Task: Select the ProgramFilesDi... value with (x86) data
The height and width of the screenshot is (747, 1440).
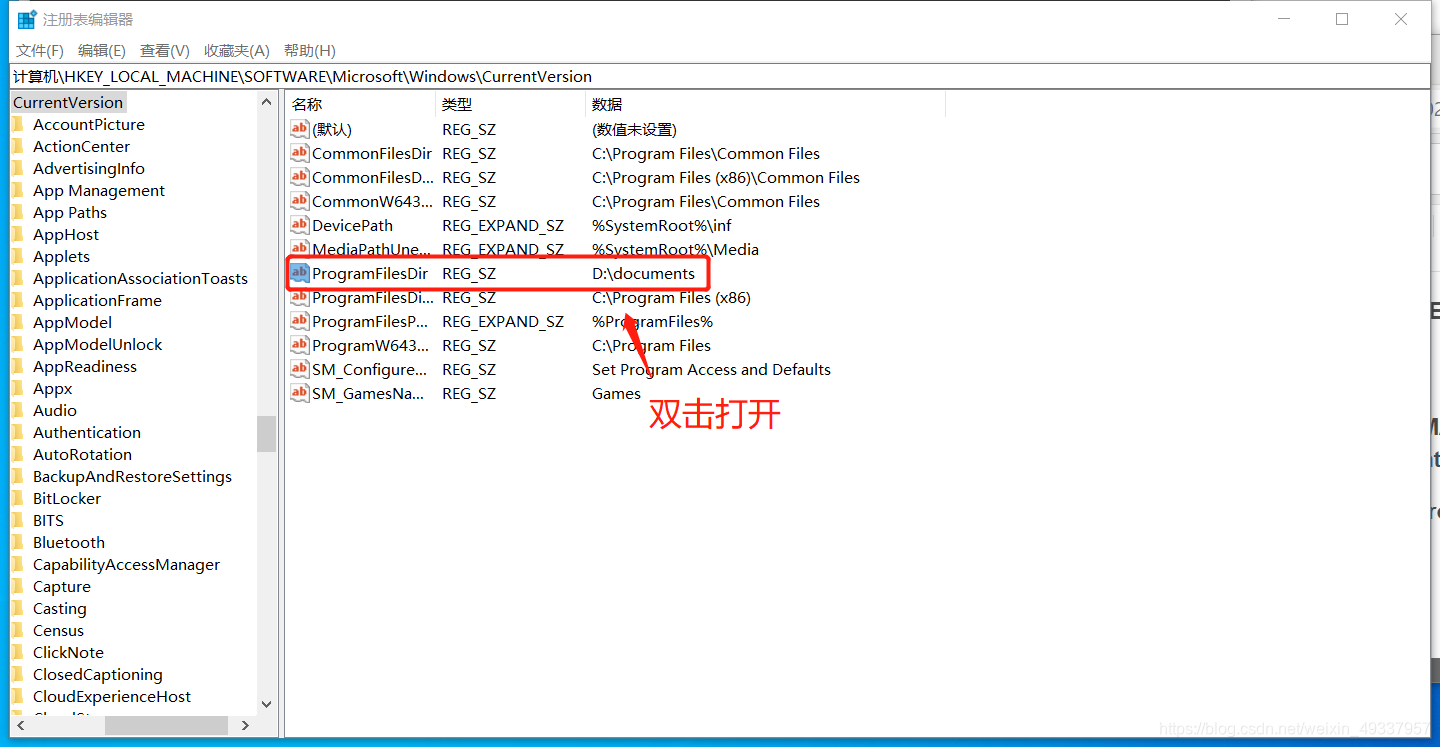Action: point(373,298)
